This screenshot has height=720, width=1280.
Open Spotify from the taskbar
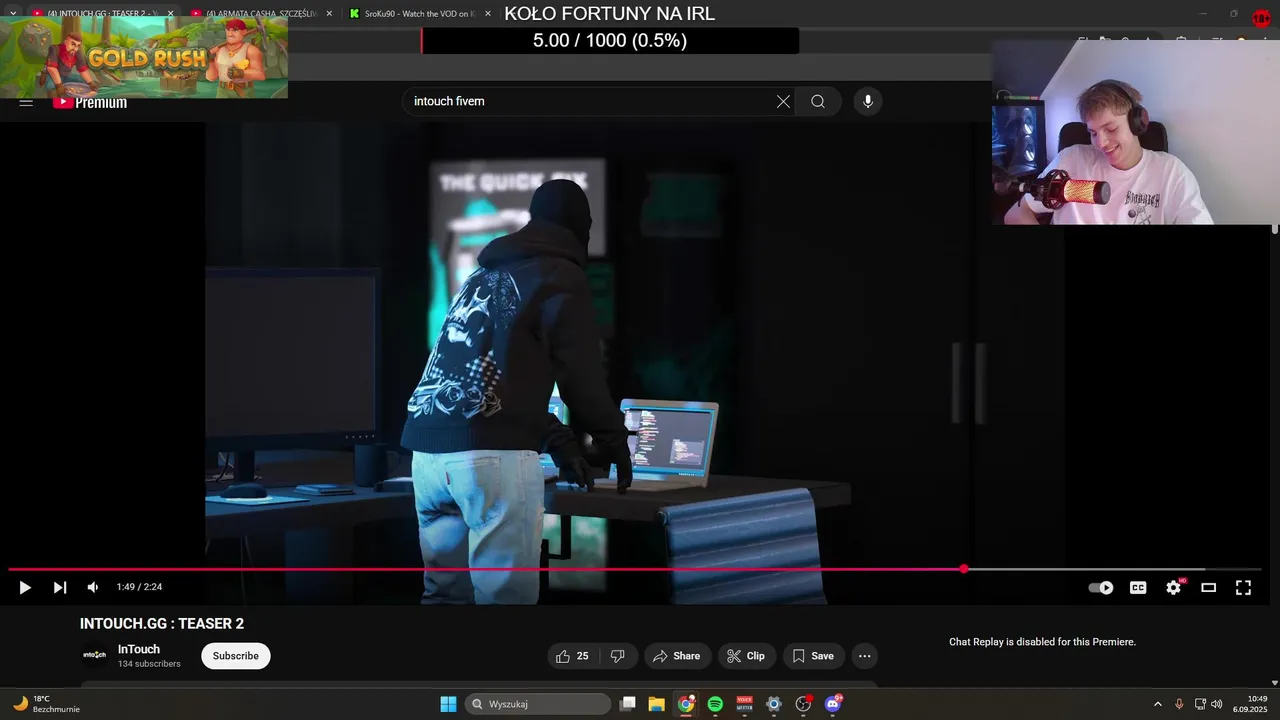click(x=715, y=704)
